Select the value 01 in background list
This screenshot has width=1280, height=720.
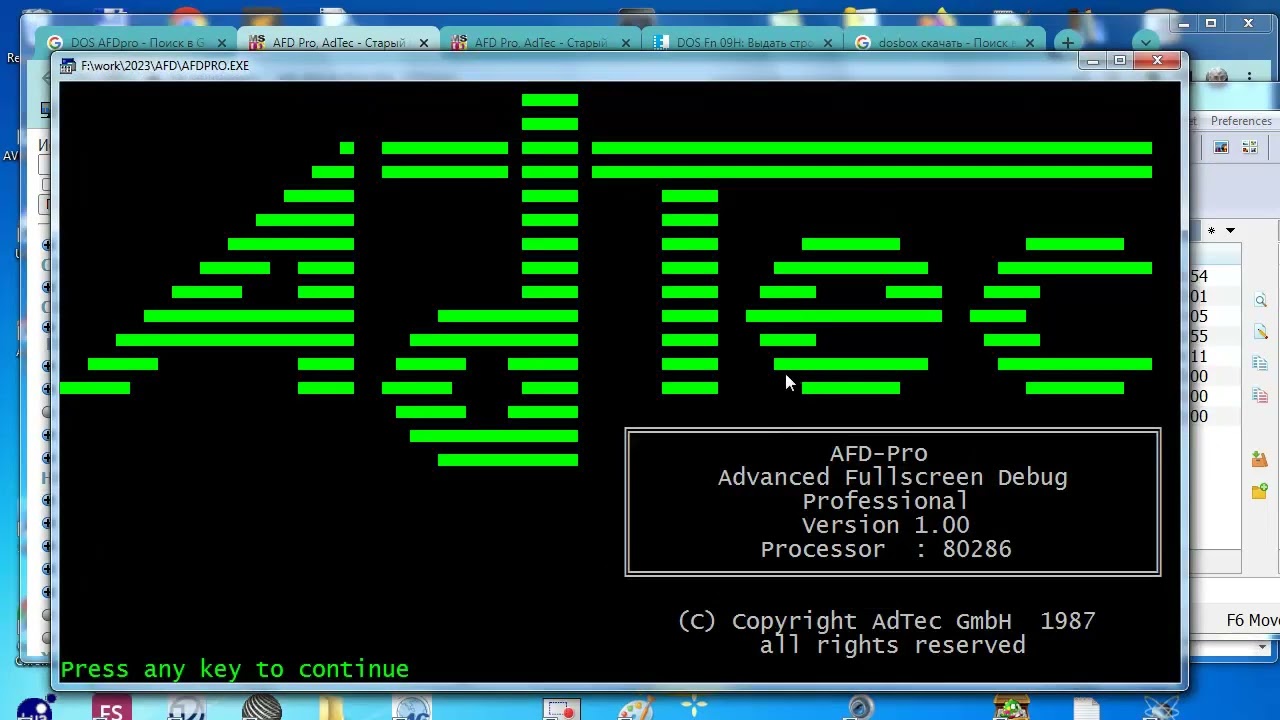coord(1199,296)
